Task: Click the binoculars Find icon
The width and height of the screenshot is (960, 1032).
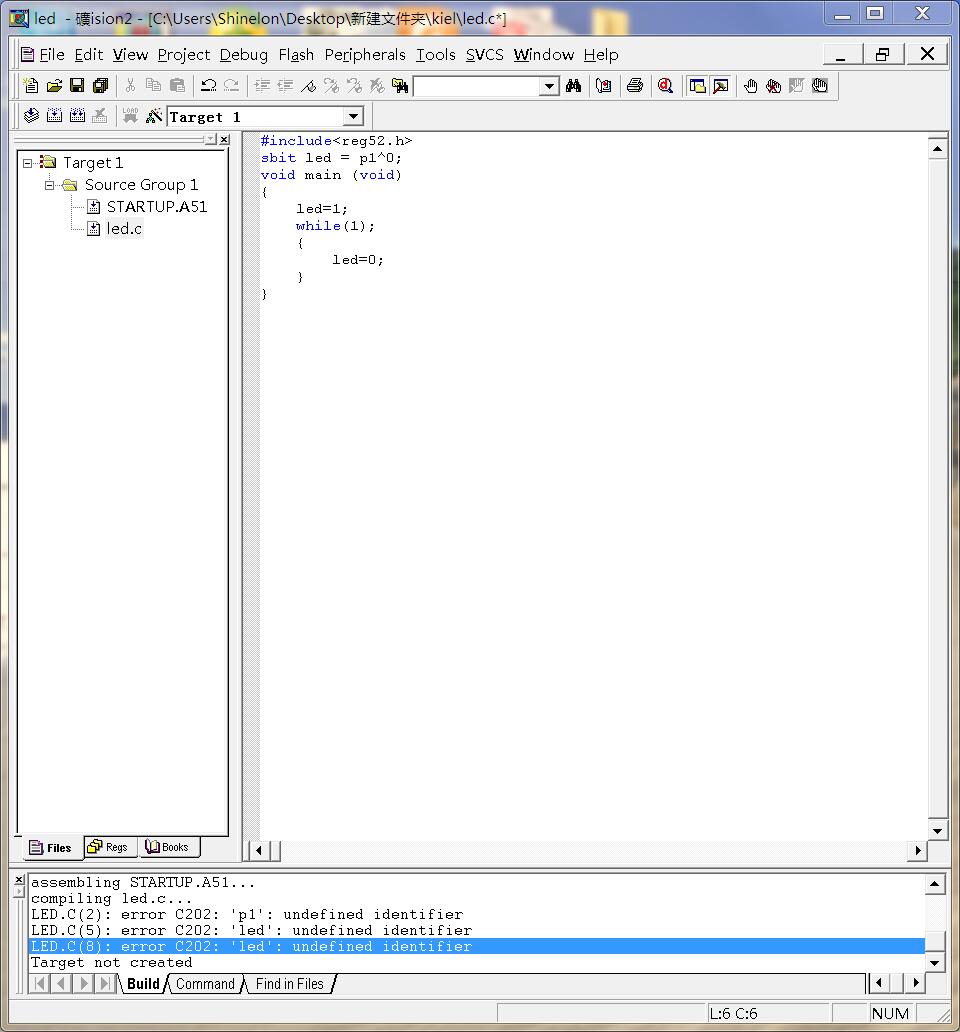Action: click(x=573, y=86)
